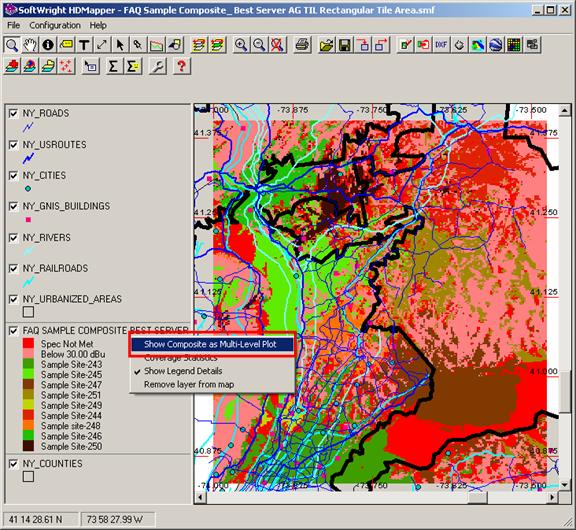Select Remove layer from map
576x530 pixels.
coord(212,385)
